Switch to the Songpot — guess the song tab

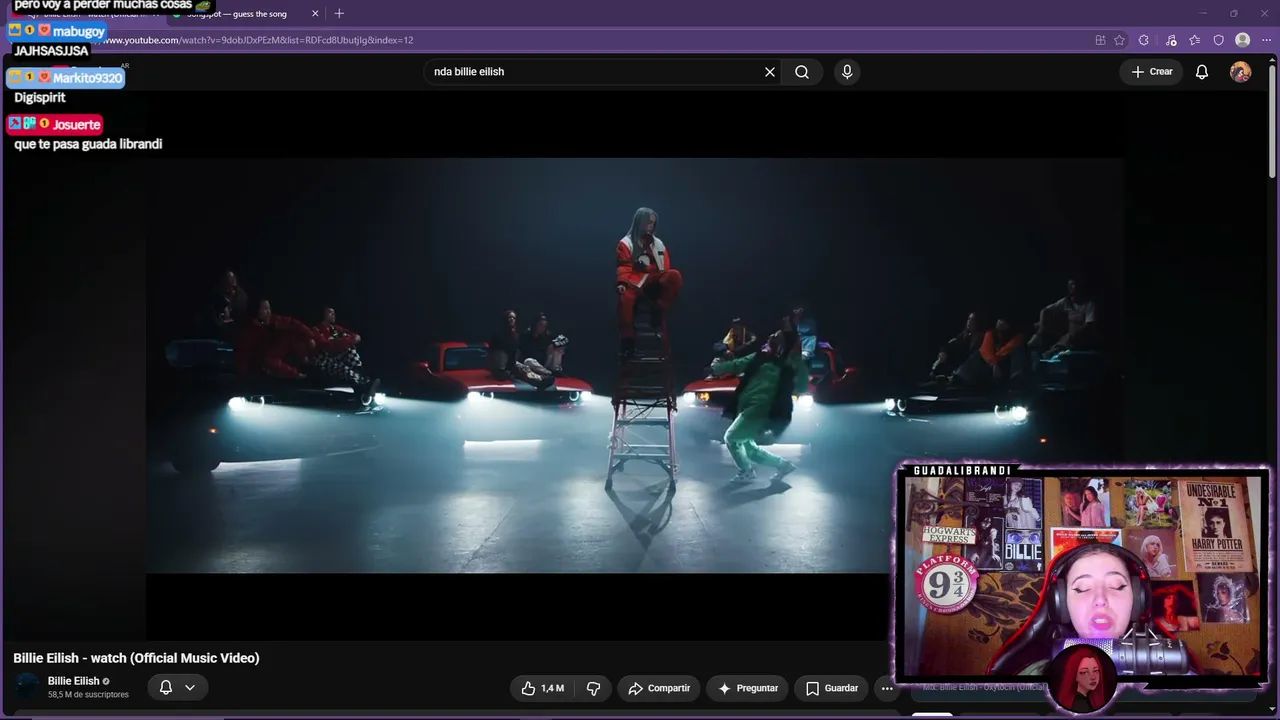coord(236,14)
